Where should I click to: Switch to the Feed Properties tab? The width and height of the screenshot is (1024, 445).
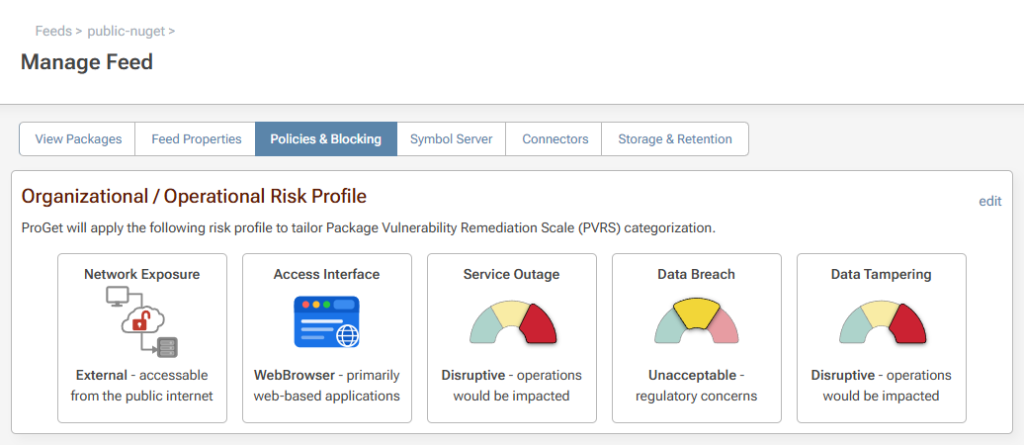(x=196, y=139)
